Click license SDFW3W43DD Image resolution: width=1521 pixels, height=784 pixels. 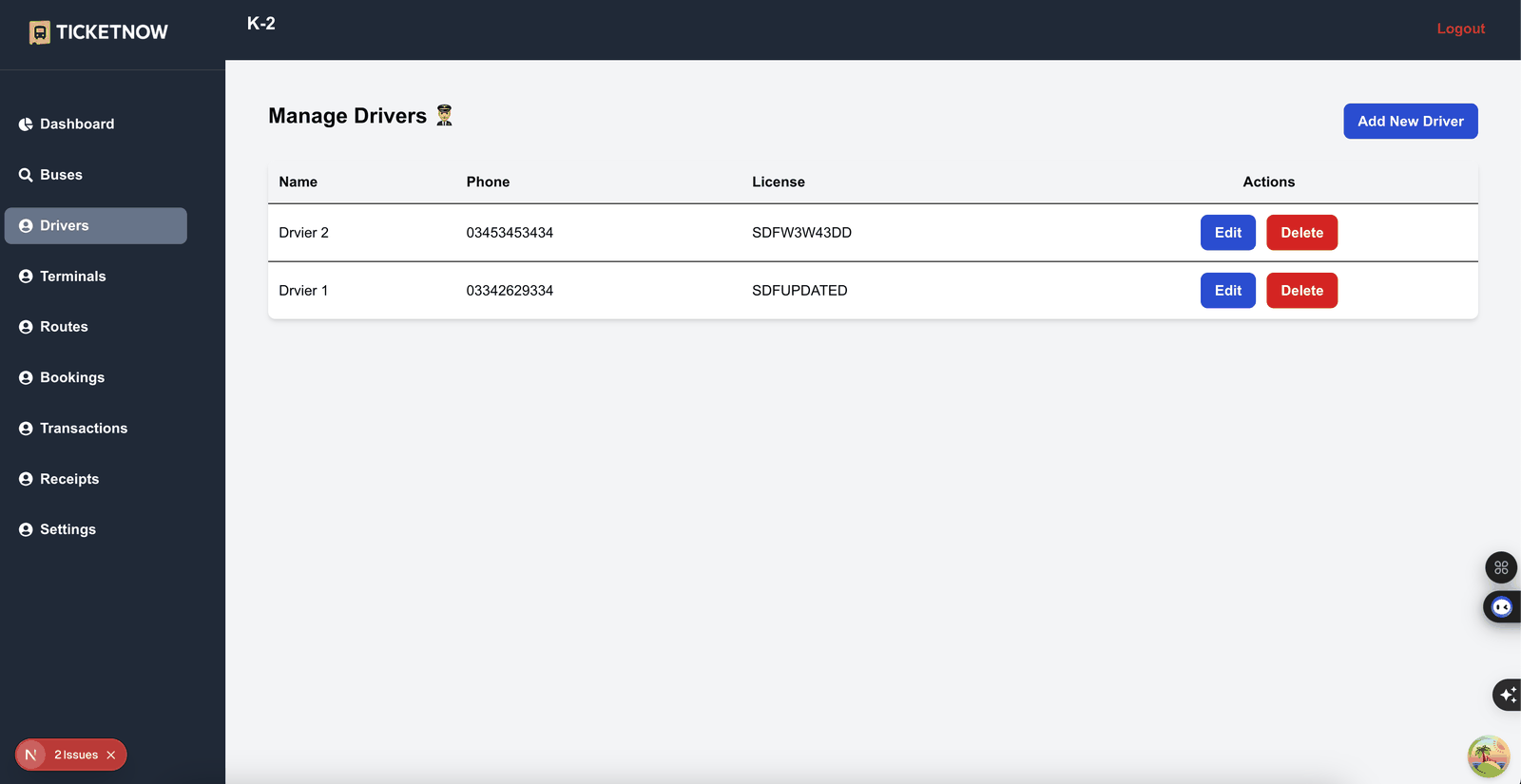click(x=801, y=233)
